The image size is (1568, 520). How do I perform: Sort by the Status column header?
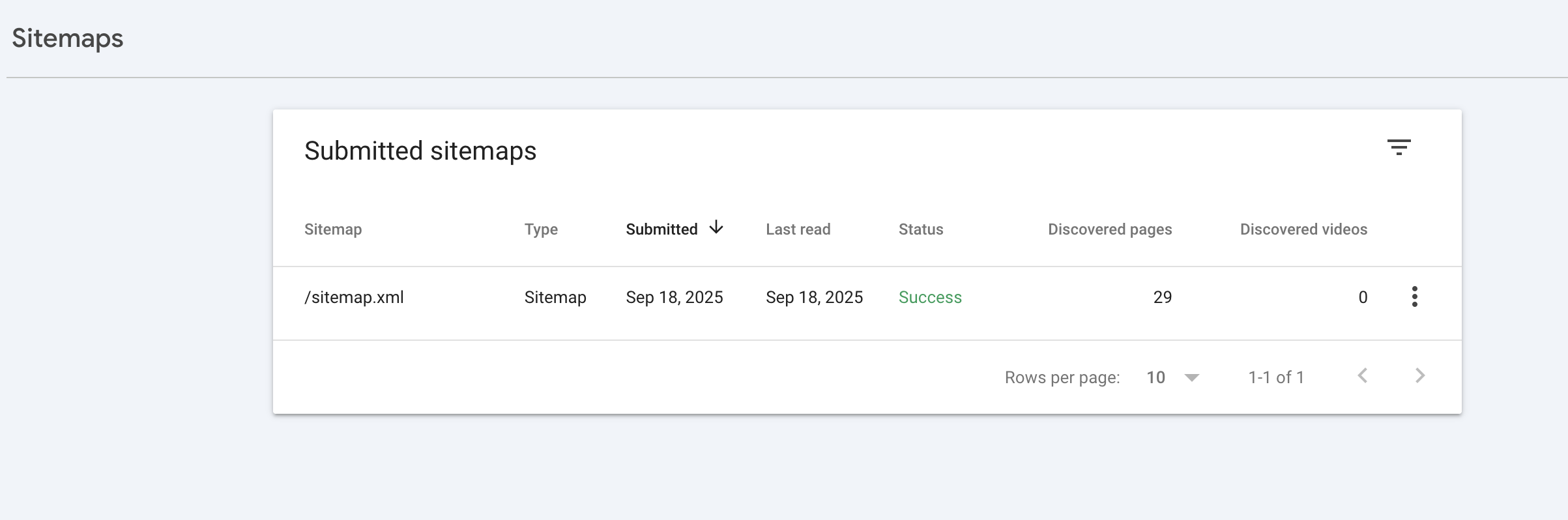(921, 229)
